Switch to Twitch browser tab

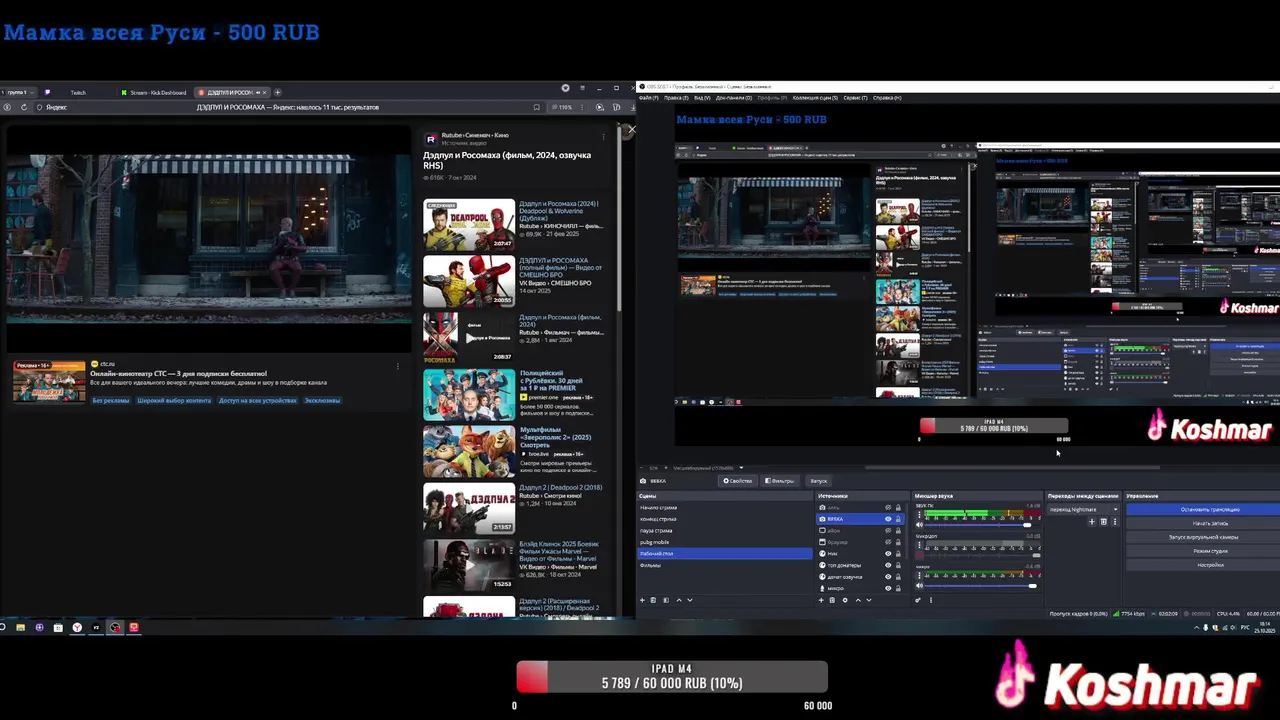[x=77, y=92]
